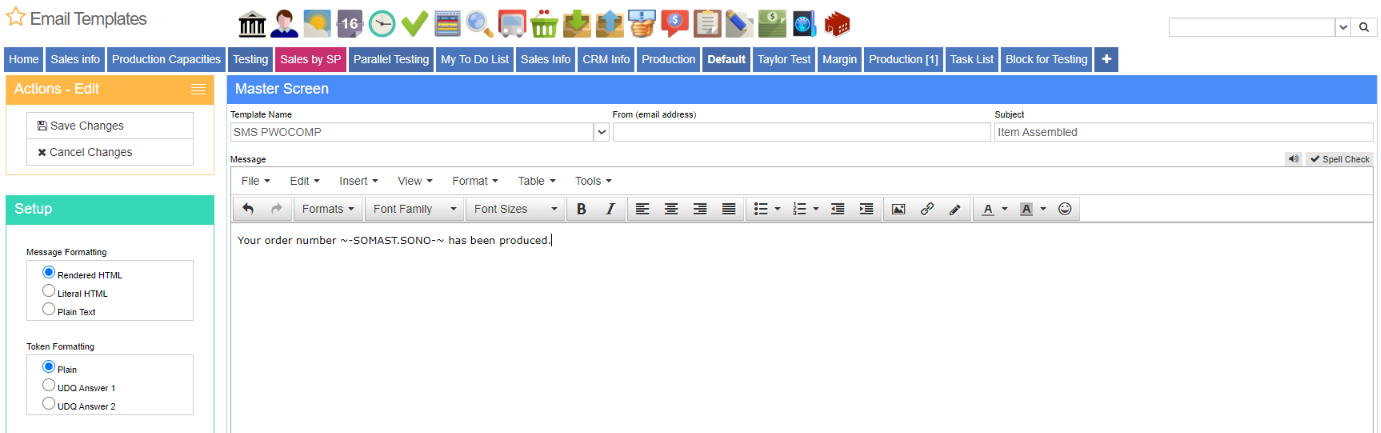Viewport: 1381px width, 433px height.
Task: Open the calendar icon showing 16
Action: coord(349,22)
